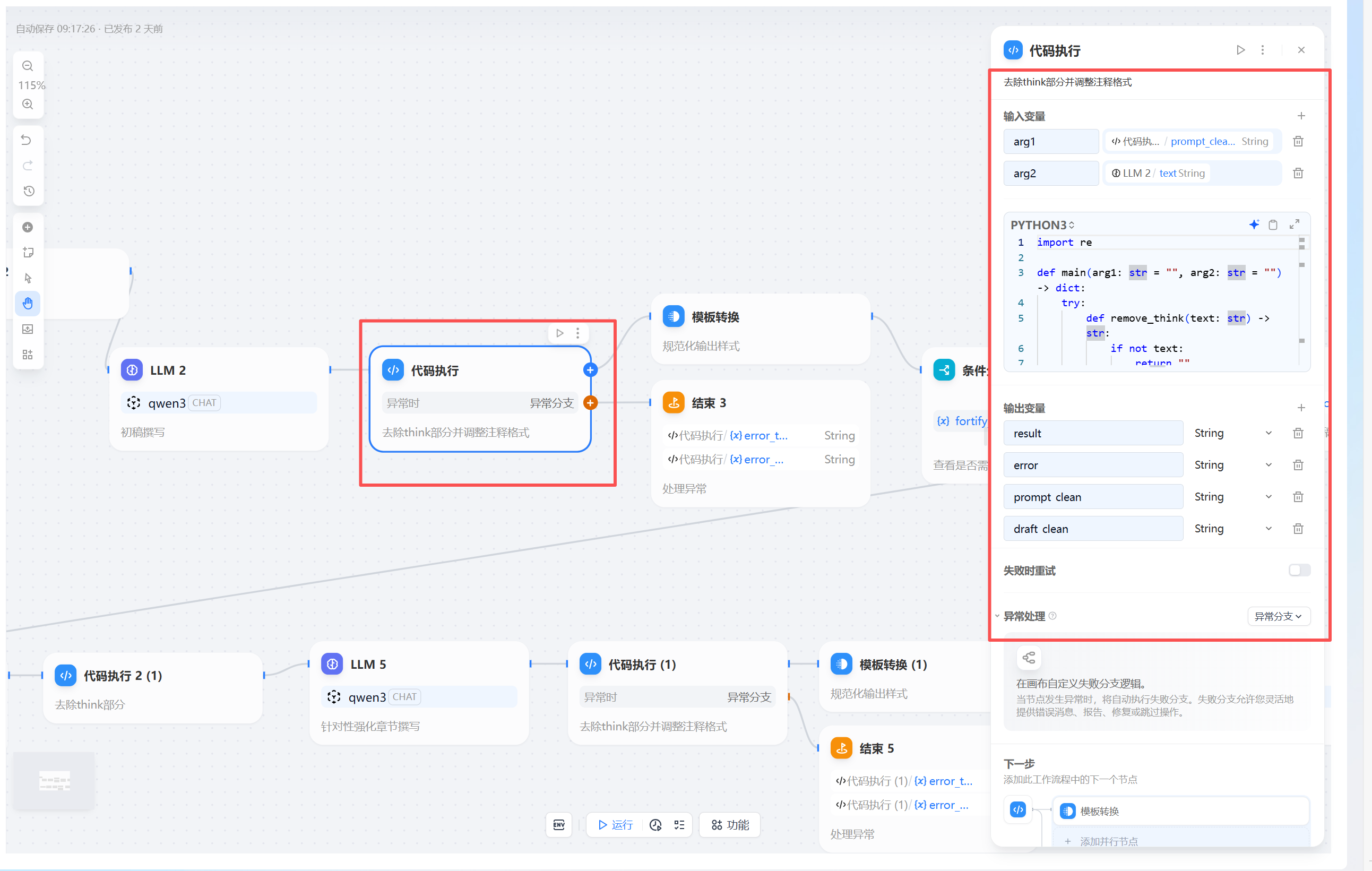Switch the PYTHON3 language selector
1372x871 pixels.
pos(1041,225)
